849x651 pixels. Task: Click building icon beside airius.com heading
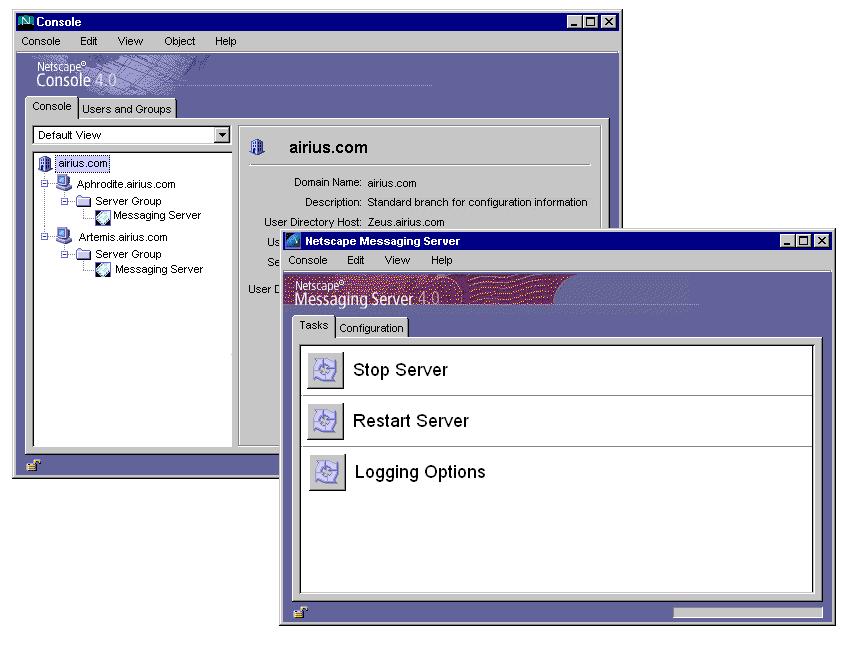[257, 147]
